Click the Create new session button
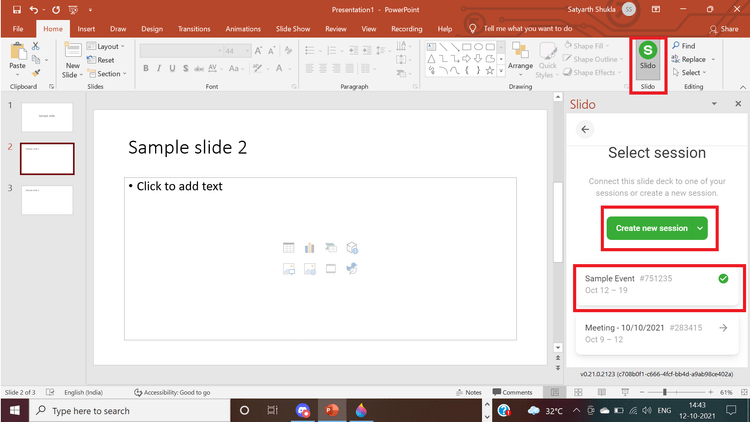The height and width of the screenshot is (422, 750). coord(651,228)
